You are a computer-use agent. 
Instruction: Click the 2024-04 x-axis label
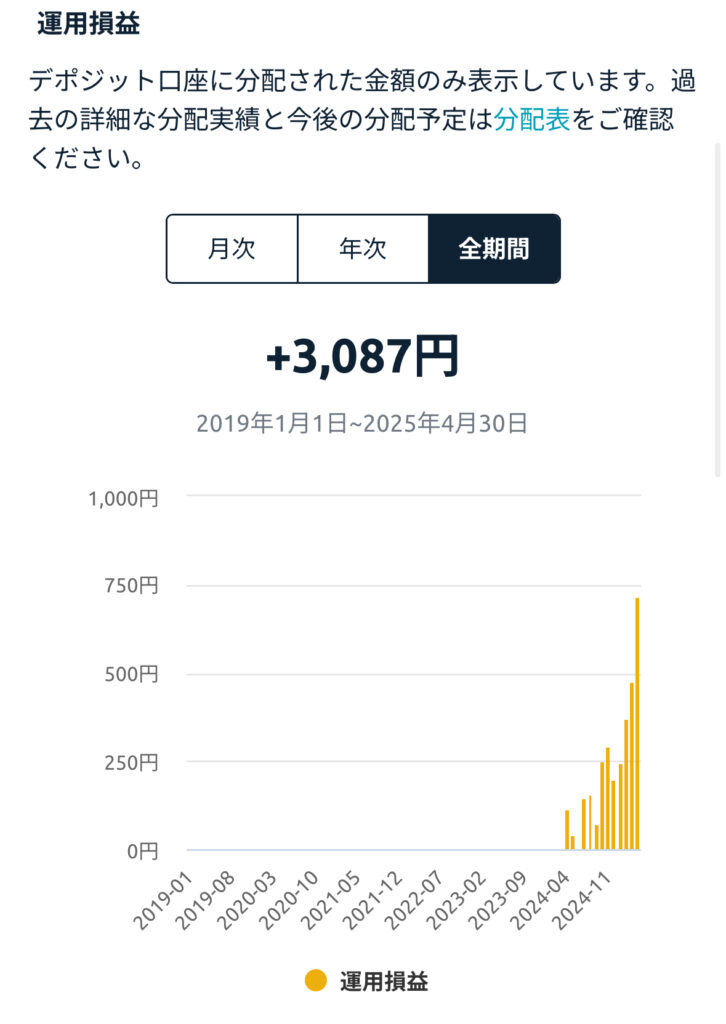[540, 900]
